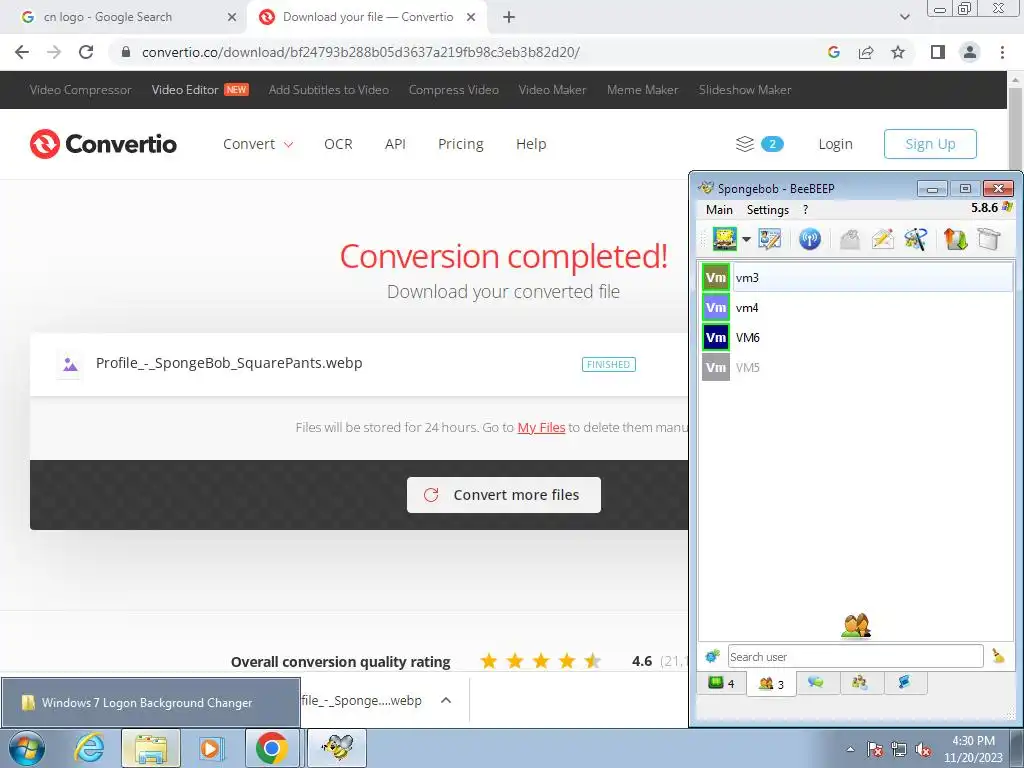Click the gear filter icon beside Search user
Screen dimensions: 1024x768
(712, 656)
